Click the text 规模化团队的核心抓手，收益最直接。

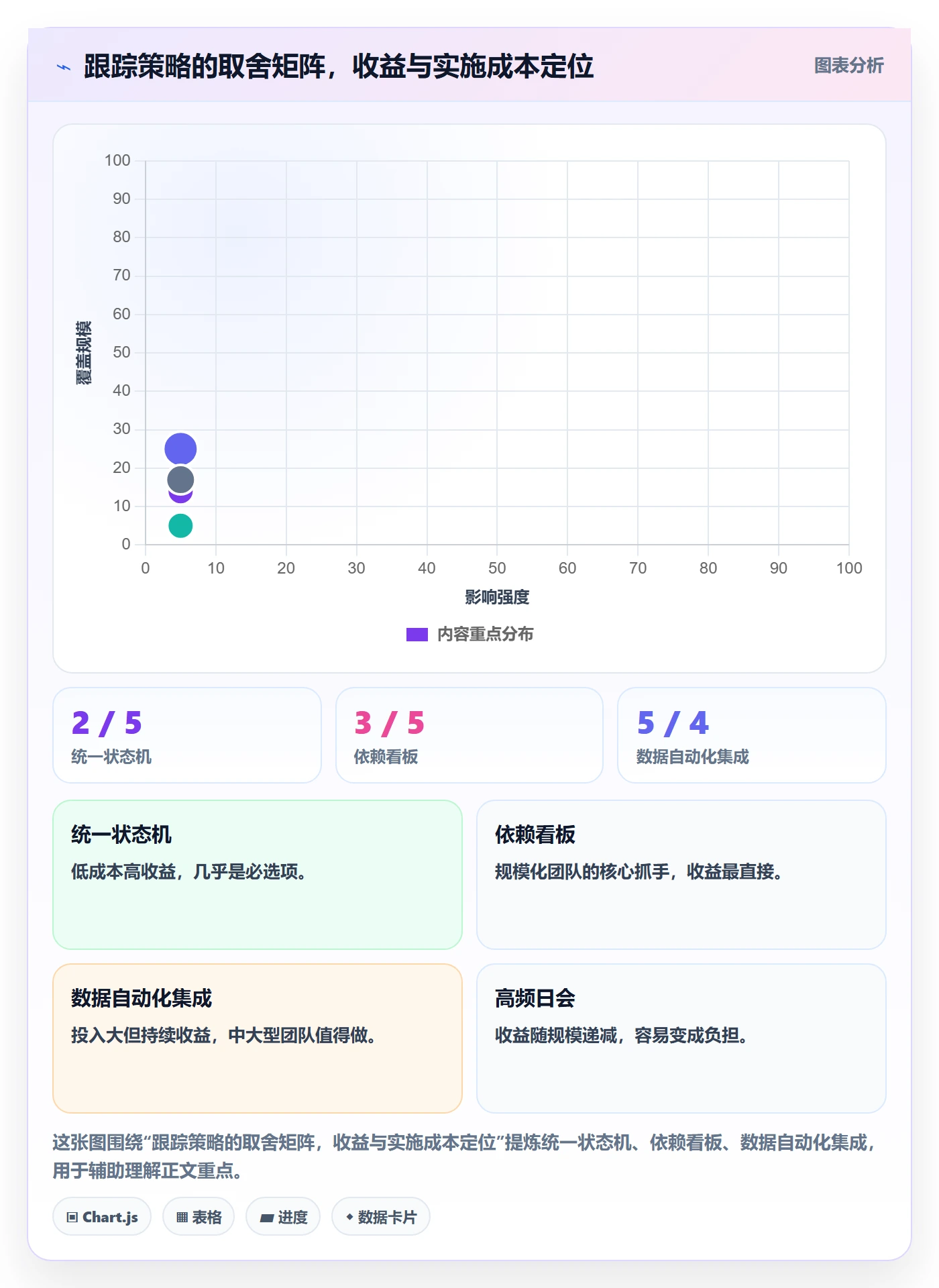click(x=639, y=871)
